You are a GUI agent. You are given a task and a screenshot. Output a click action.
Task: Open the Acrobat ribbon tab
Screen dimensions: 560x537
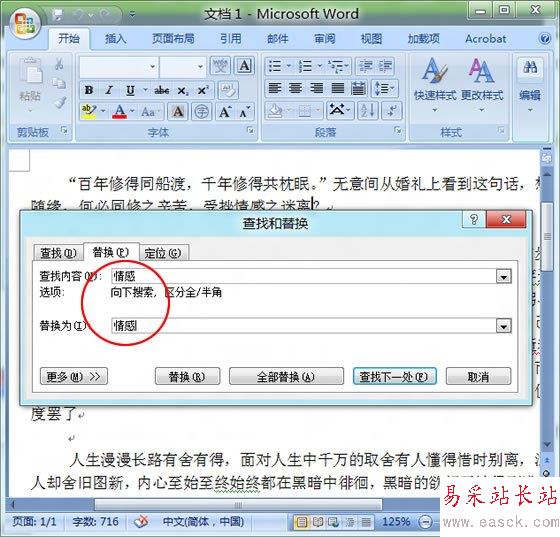(485, 38)
